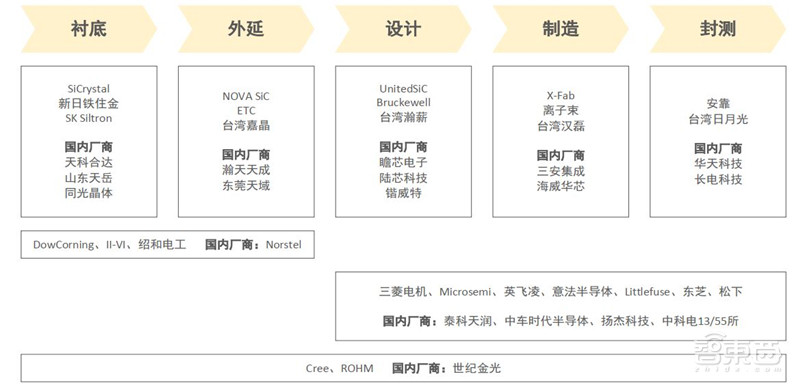This screenshot has height=389, width=800.
Task: Select ROHM in the bottom bar
Action: pos(357,369)
